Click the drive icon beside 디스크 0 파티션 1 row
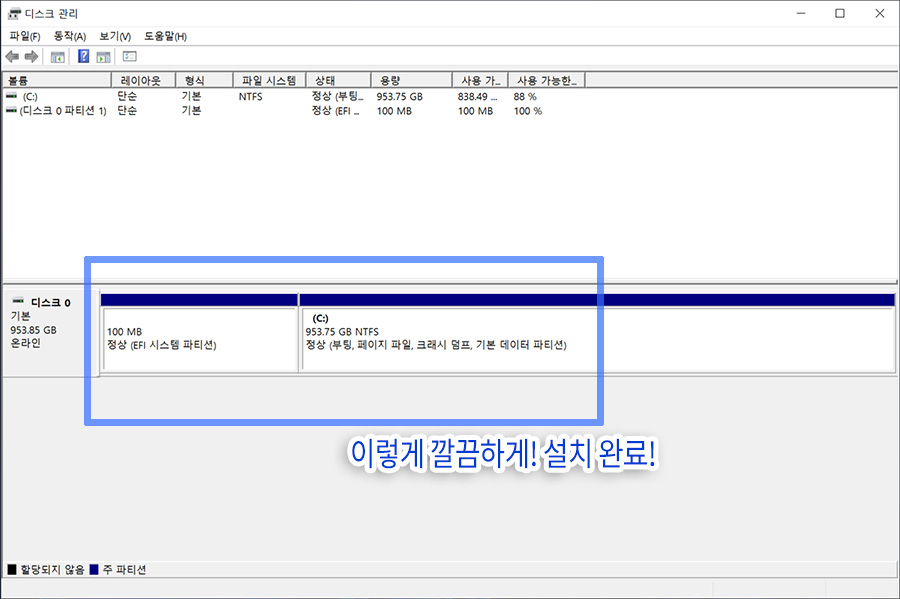This screenshot has height=599, width=900. (x=11, y=110)
